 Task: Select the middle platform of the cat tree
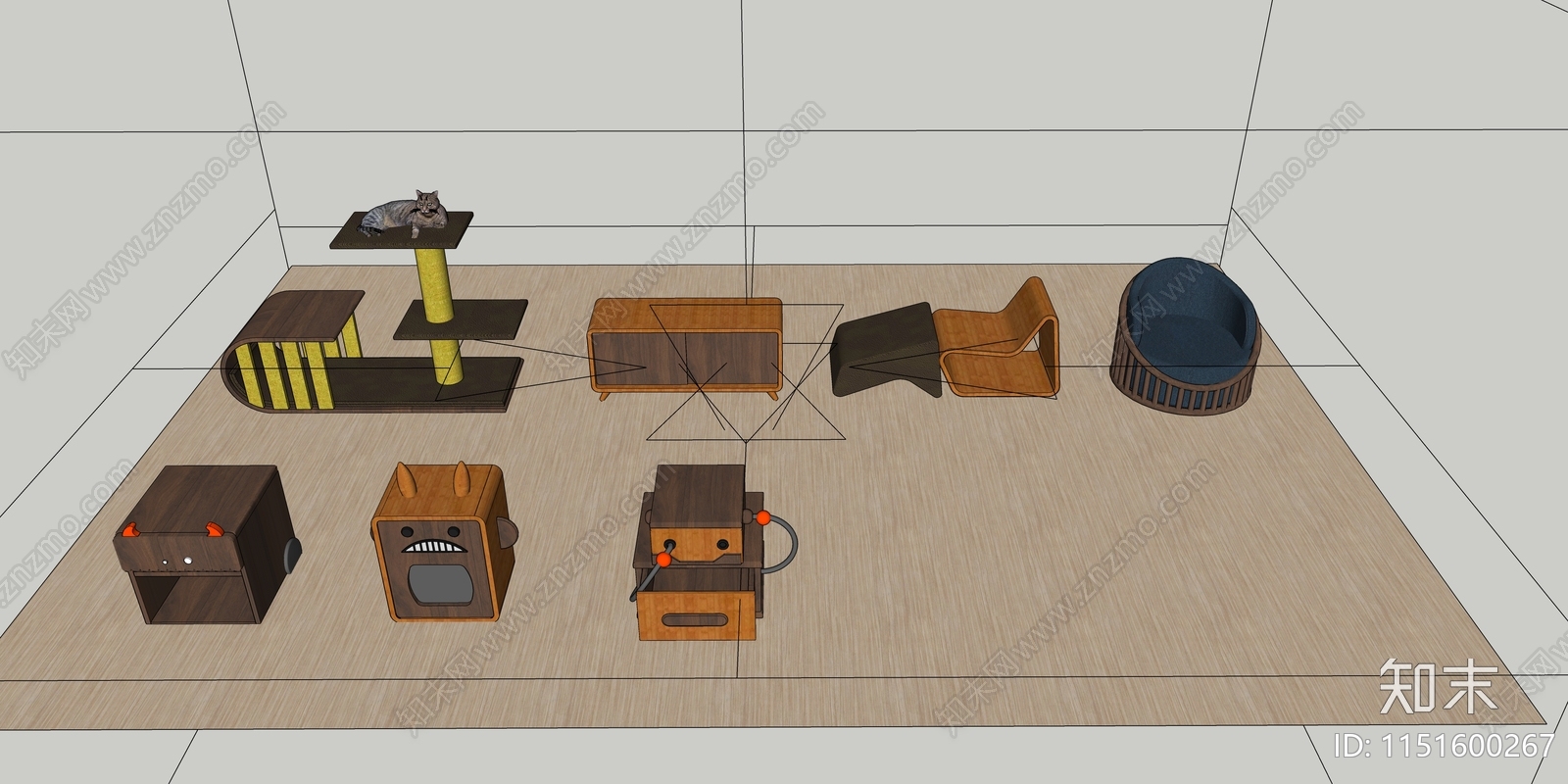pos(461,319)
